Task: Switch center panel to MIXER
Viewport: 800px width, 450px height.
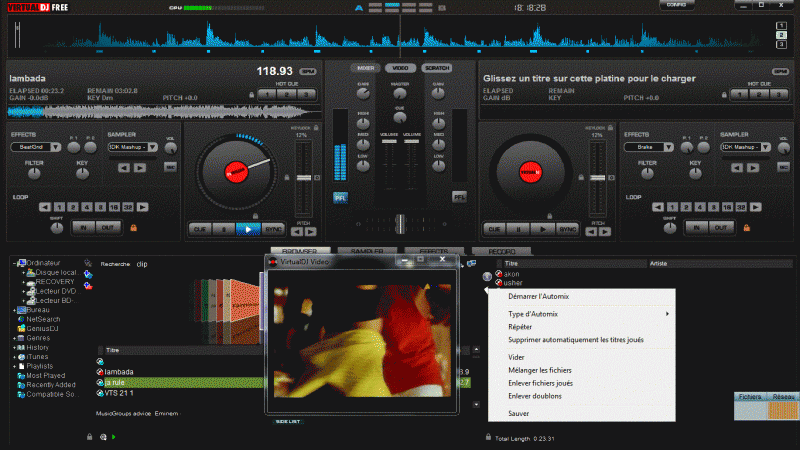Action: click(365, 68)
